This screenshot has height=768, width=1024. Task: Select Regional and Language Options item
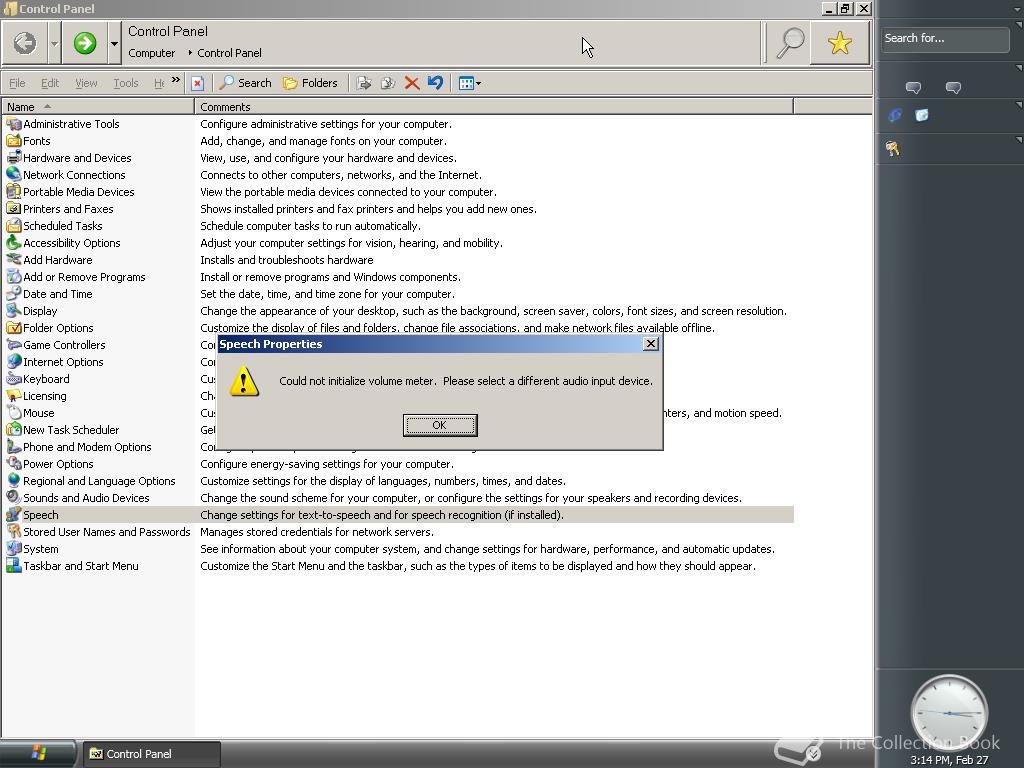(91, 480)
